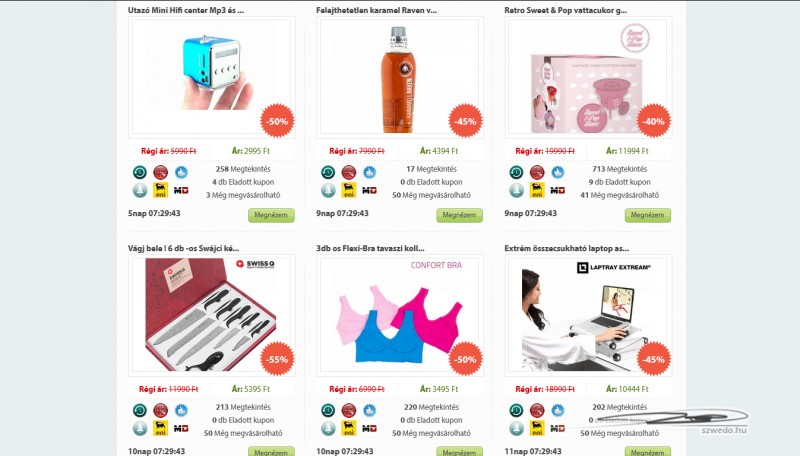This screenshot has width=800, height=456.
Task: Open the '3db os Flexi-Bra tavaszi koll...' title
Action: point(370,248)
